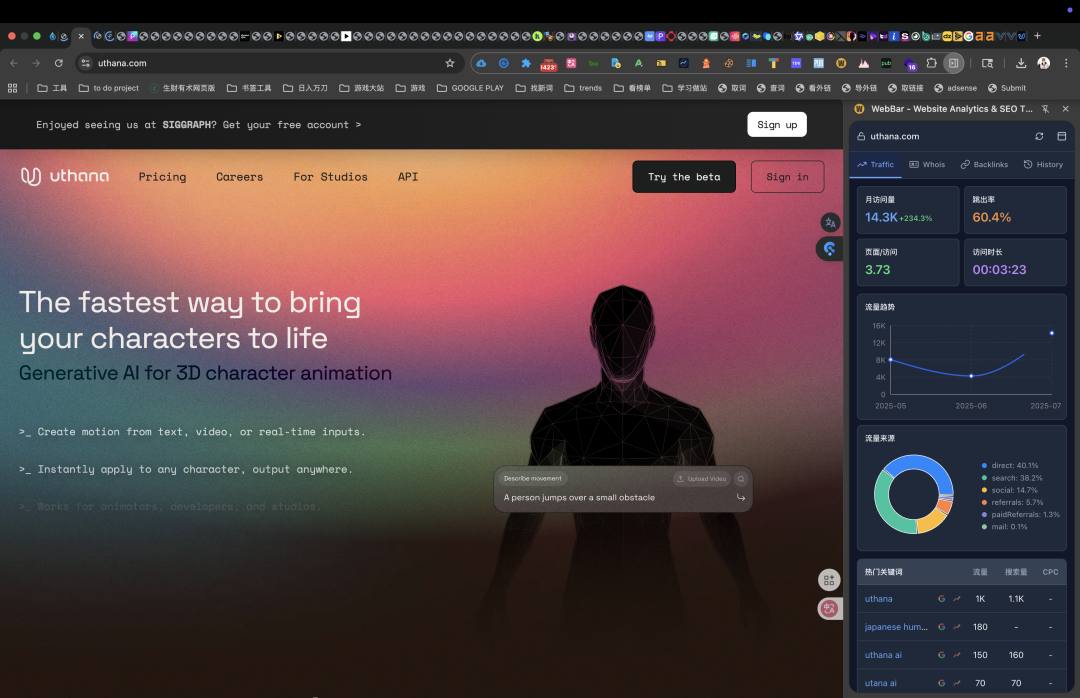1080x698 pixels.
Task: Open the to do project bookmarks folder
Action: coord(109,88)
